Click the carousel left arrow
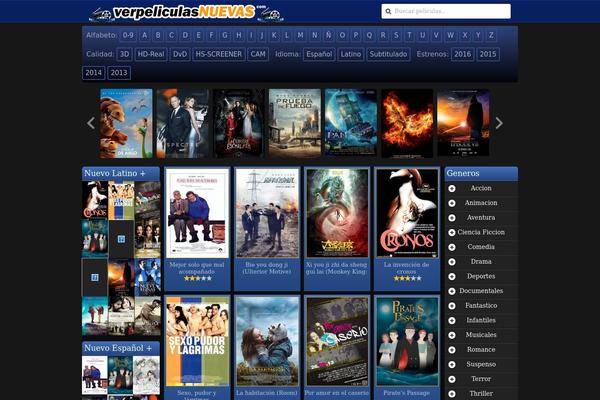The width and height of the screenshot is (600, 400). [91, 123]
